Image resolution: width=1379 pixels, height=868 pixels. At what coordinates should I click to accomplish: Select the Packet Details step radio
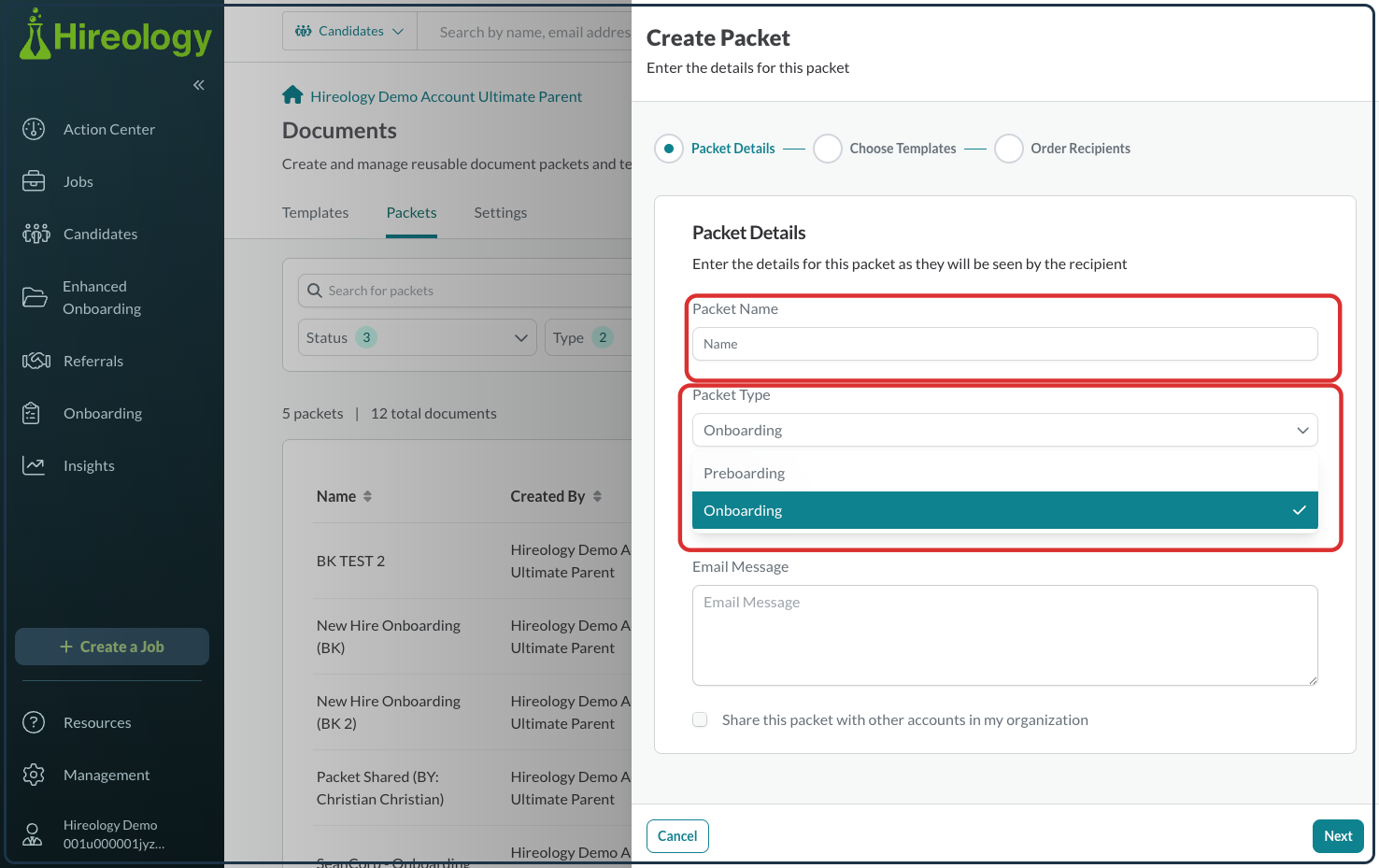[669, 149]
